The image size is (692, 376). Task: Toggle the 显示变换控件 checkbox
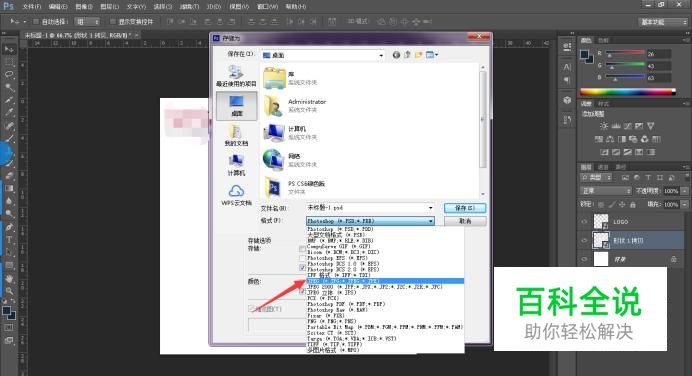[x=113, y=21]
